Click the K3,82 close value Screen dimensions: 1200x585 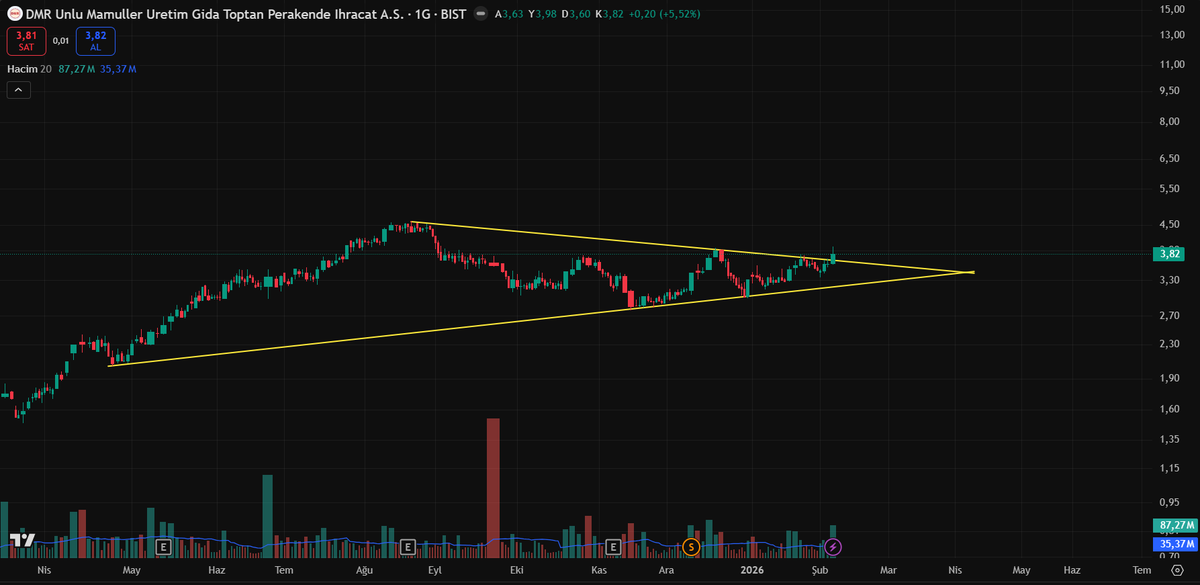tap(609, 14)
